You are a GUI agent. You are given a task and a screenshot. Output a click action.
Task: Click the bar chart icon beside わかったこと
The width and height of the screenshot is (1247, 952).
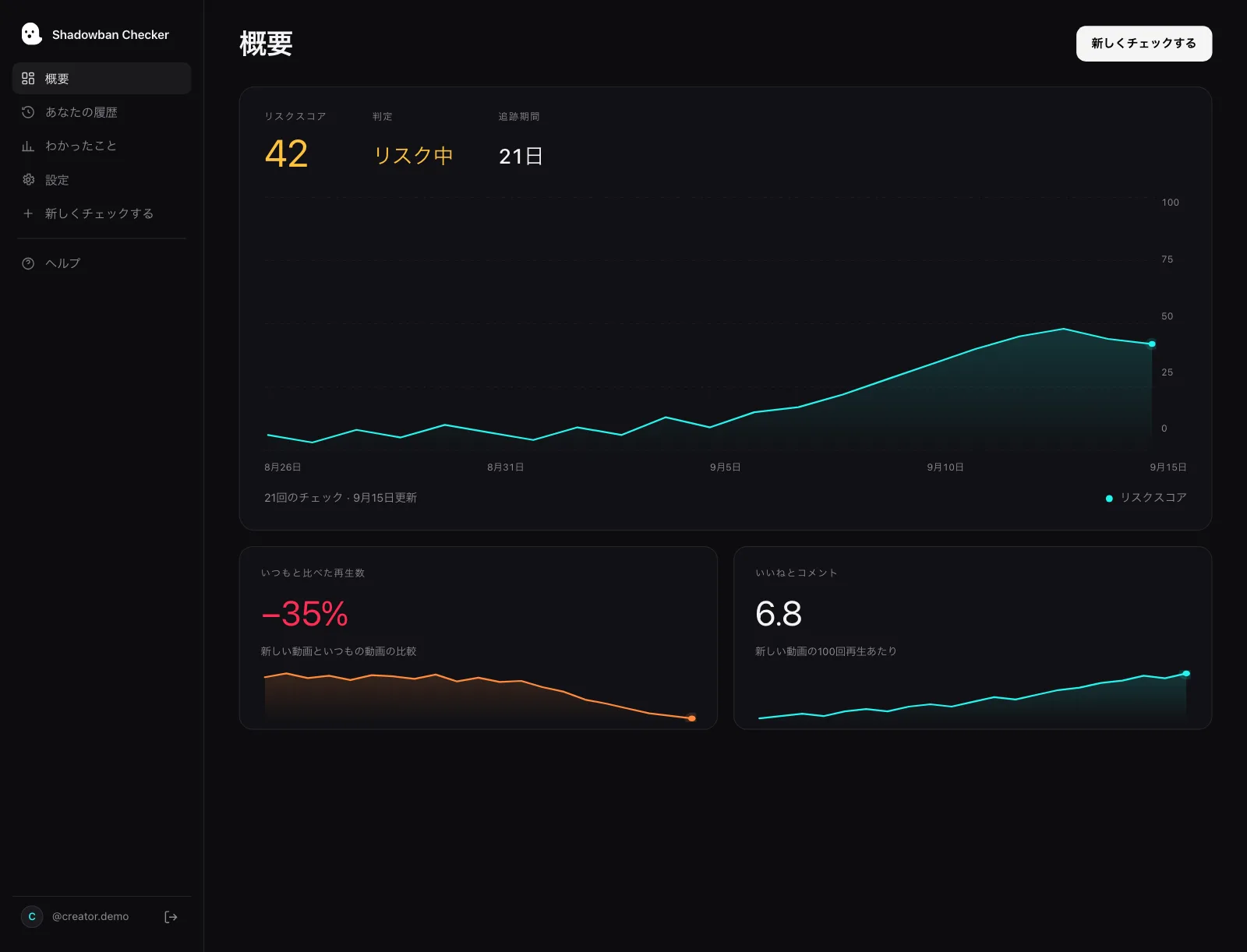click(x=28, y=146)
